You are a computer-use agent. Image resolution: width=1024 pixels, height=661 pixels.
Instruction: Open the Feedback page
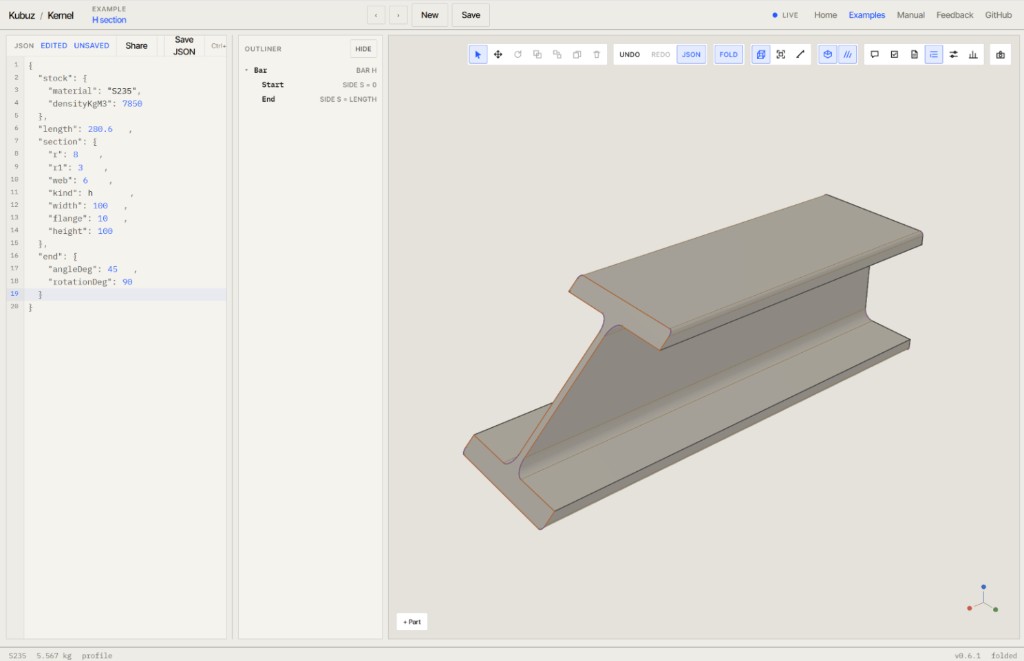click(954, 15)
